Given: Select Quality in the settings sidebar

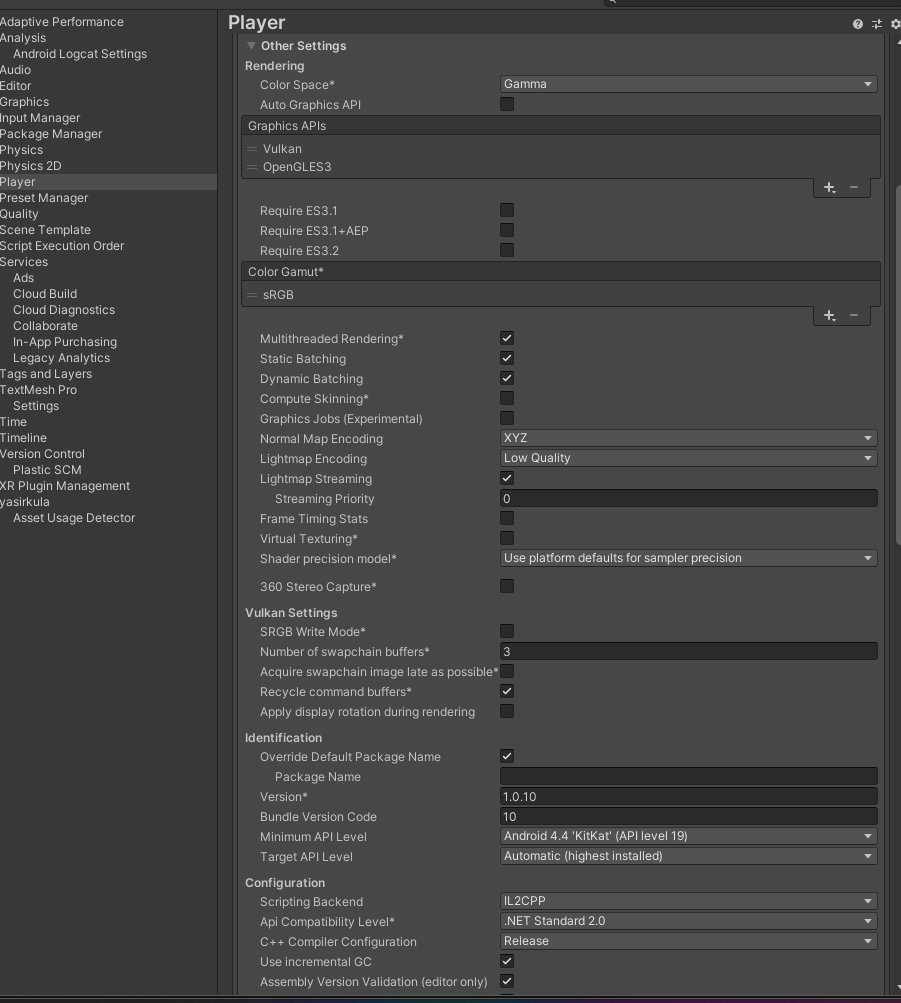Looking at the screenshot, I should click(x=19, y=214).
